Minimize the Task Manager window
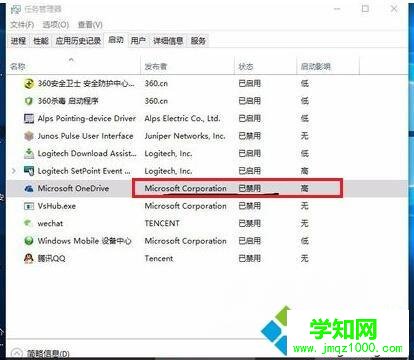 click(337, 9)
